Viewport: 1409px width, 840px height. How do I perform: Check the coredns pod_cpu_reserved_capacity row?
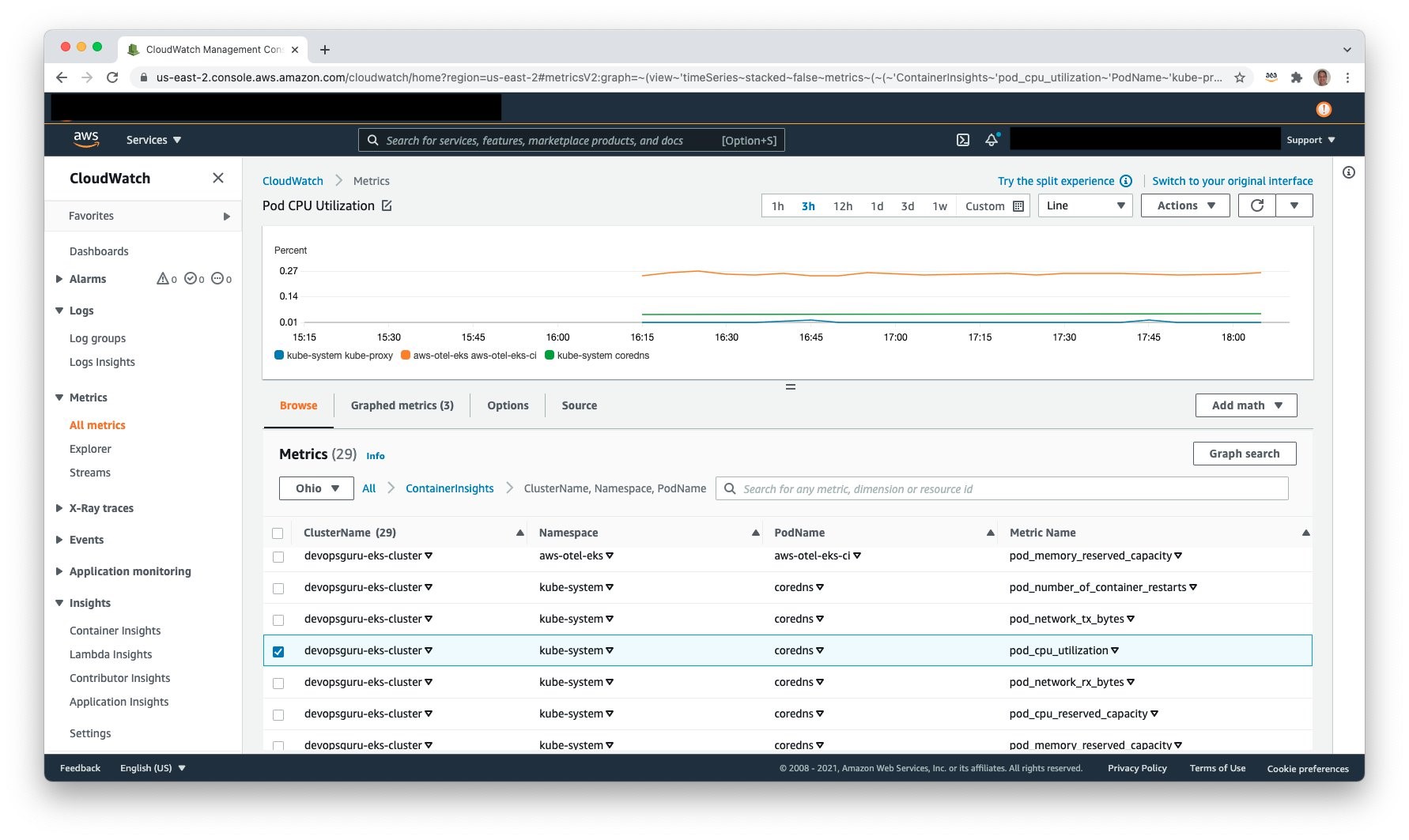[x=278, y=715]
